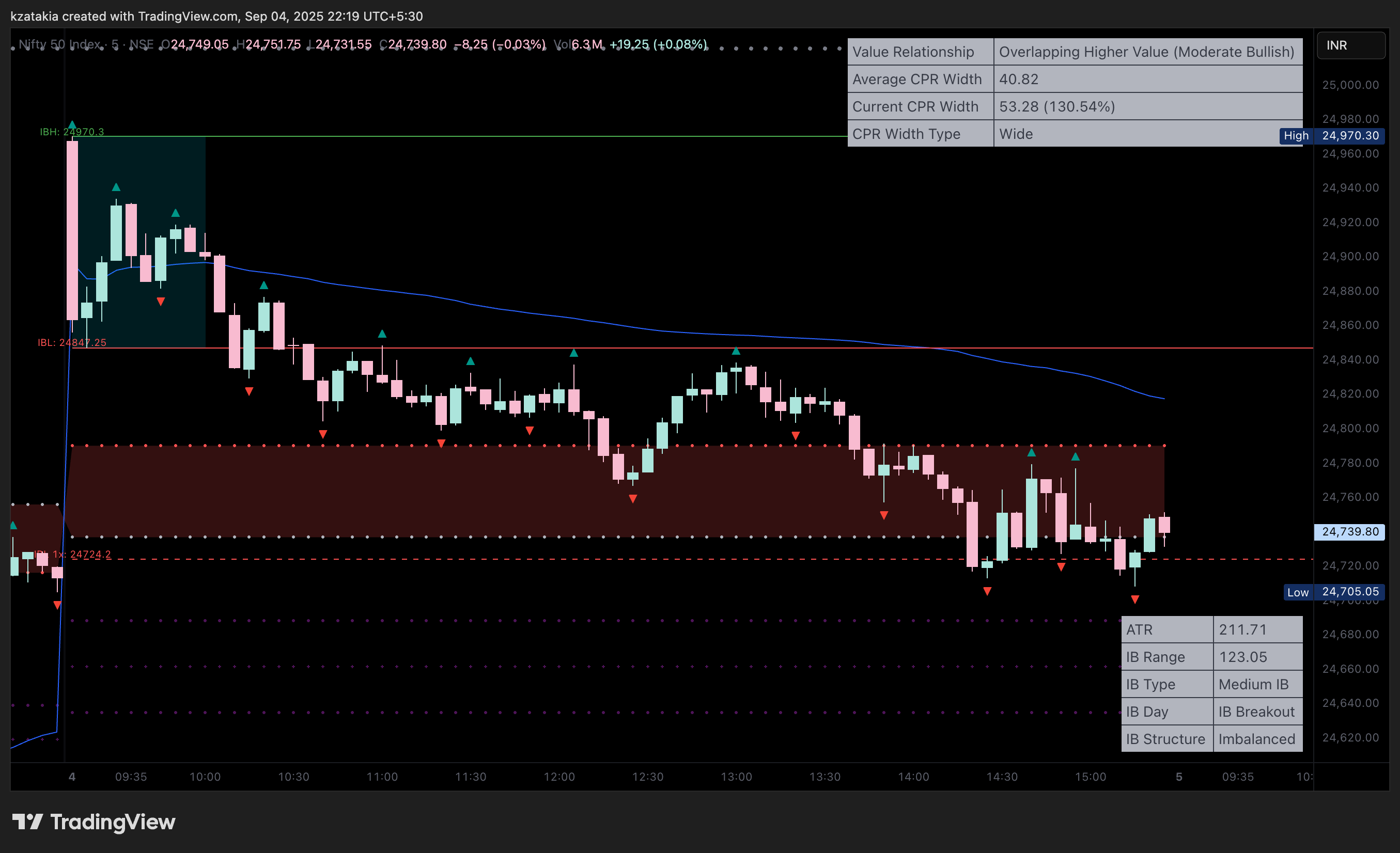
Task: Select the IB Structure label cell
Action: pyautogui.click(x=1167, y=739)
